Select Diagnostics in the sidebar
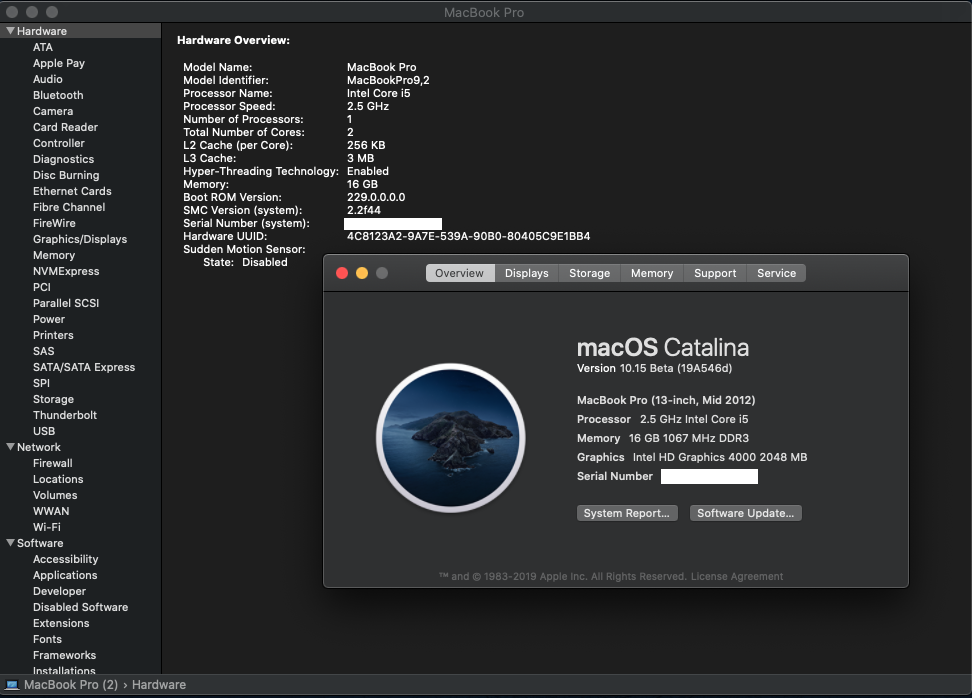 click(64, 159)
